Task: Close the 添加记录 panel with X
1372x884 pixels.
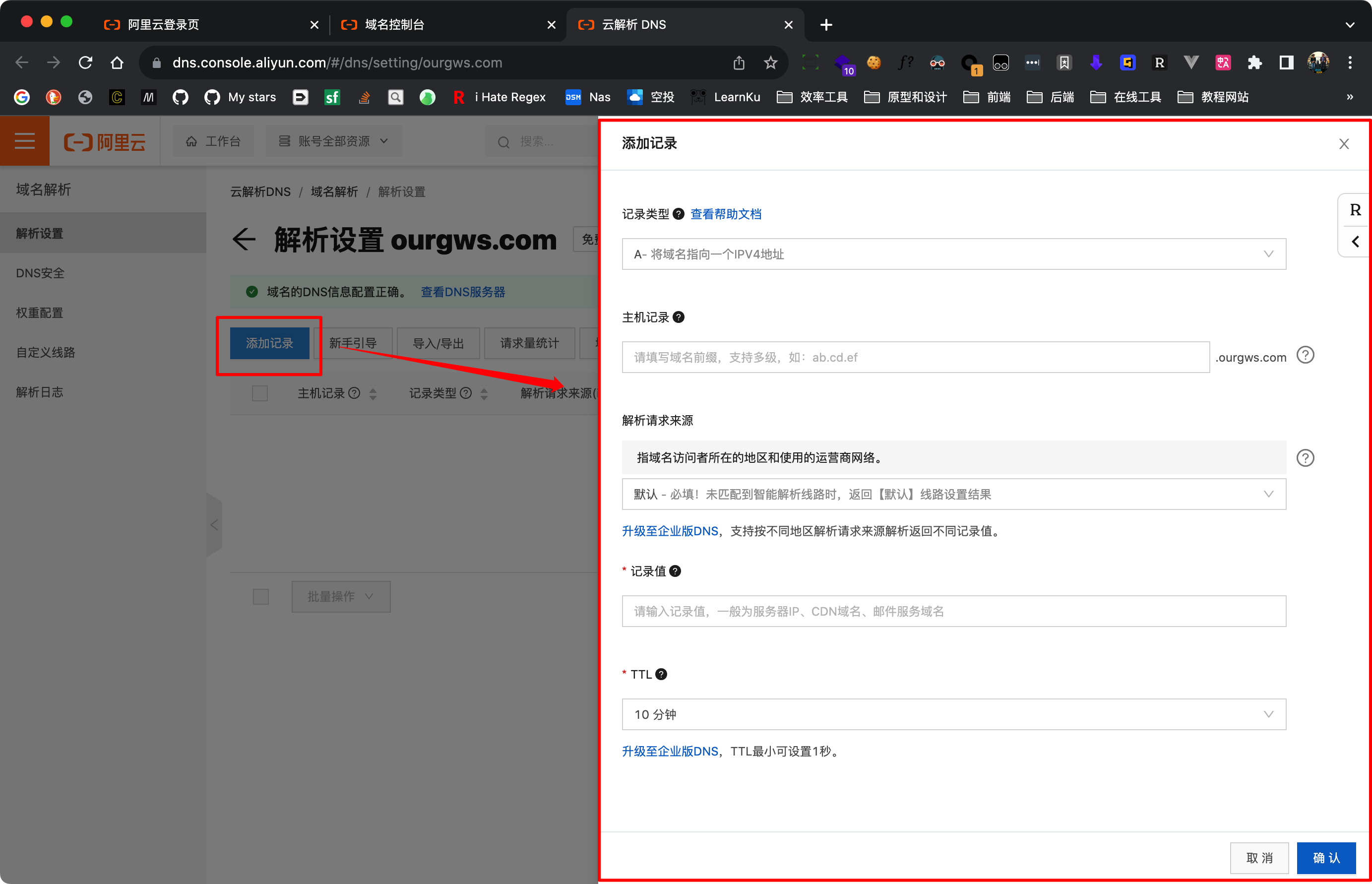Action: pyautogui.click(x=1343, y=144)
